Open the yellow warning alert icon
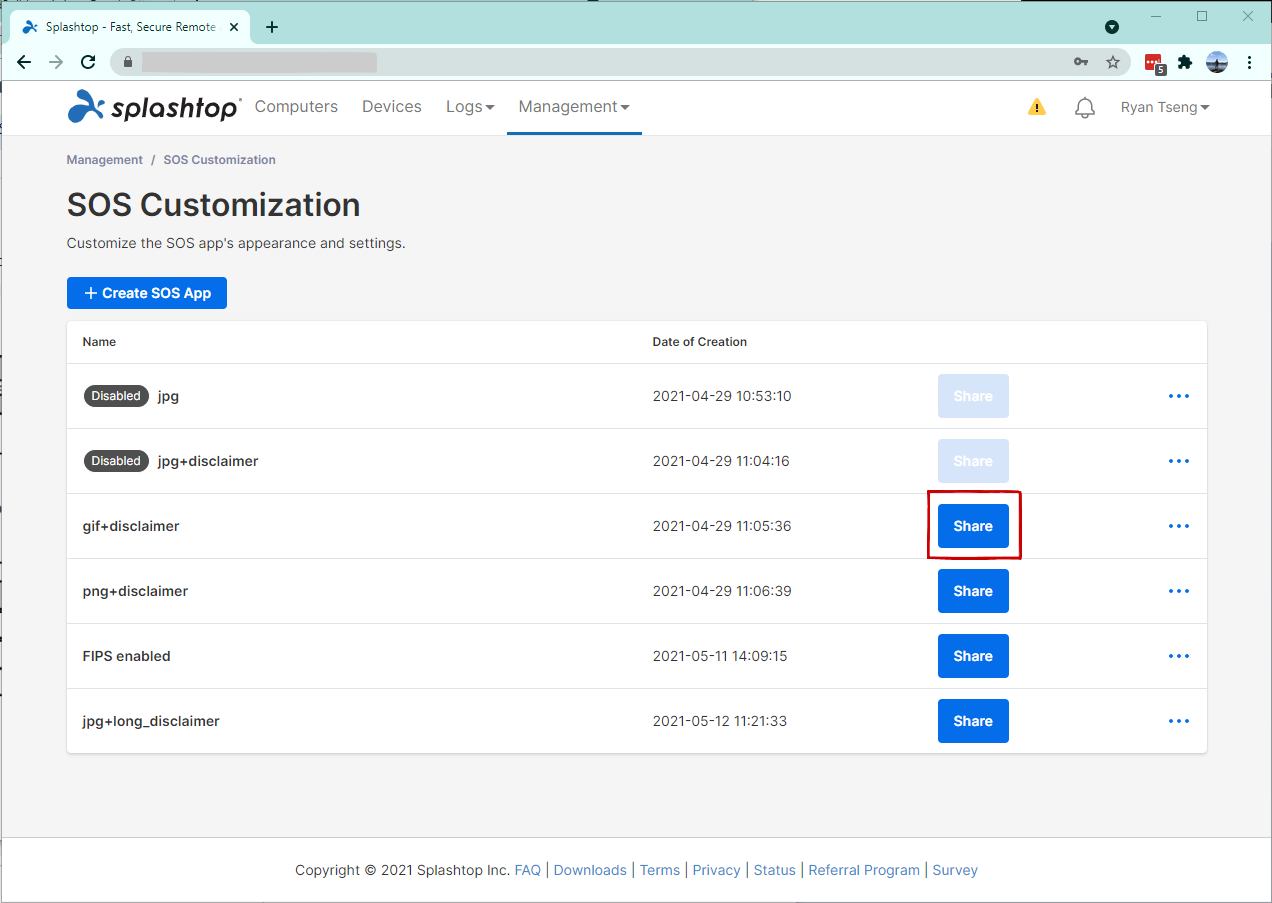Screen dimensions: 1272x903 coord(1037,107)
